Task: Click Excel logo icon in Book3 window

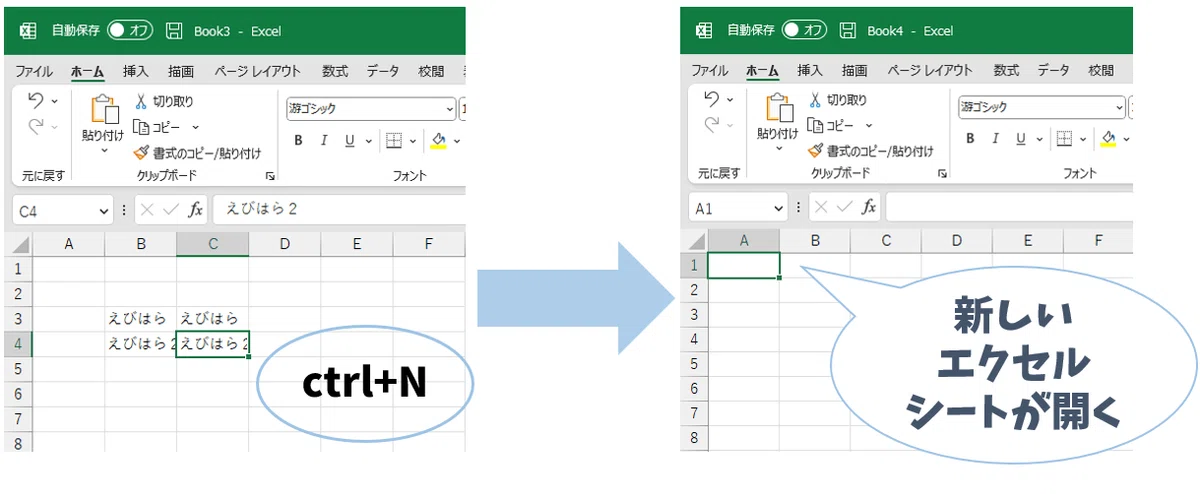Action: tap(28, 31)
